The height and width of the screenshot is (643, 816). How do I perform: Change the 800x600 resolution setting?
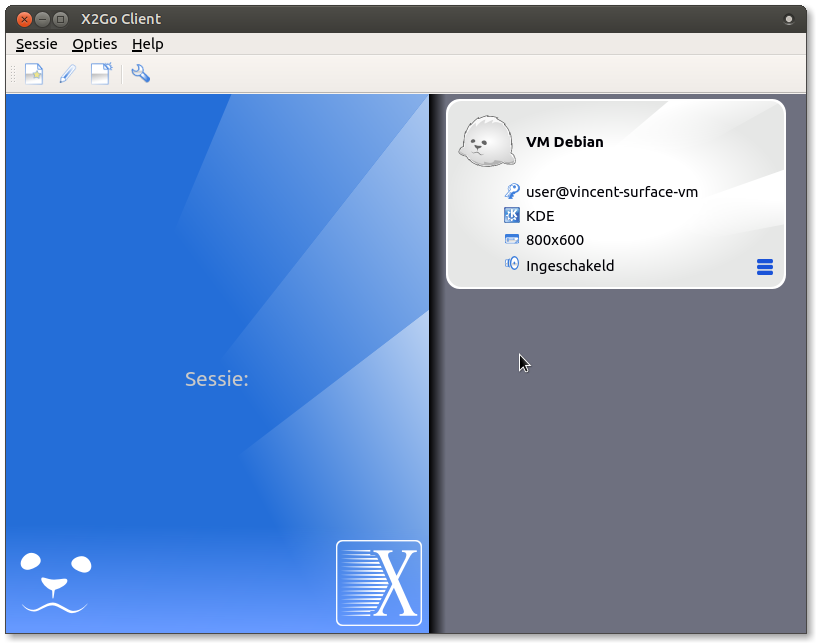tap(555, 240)
